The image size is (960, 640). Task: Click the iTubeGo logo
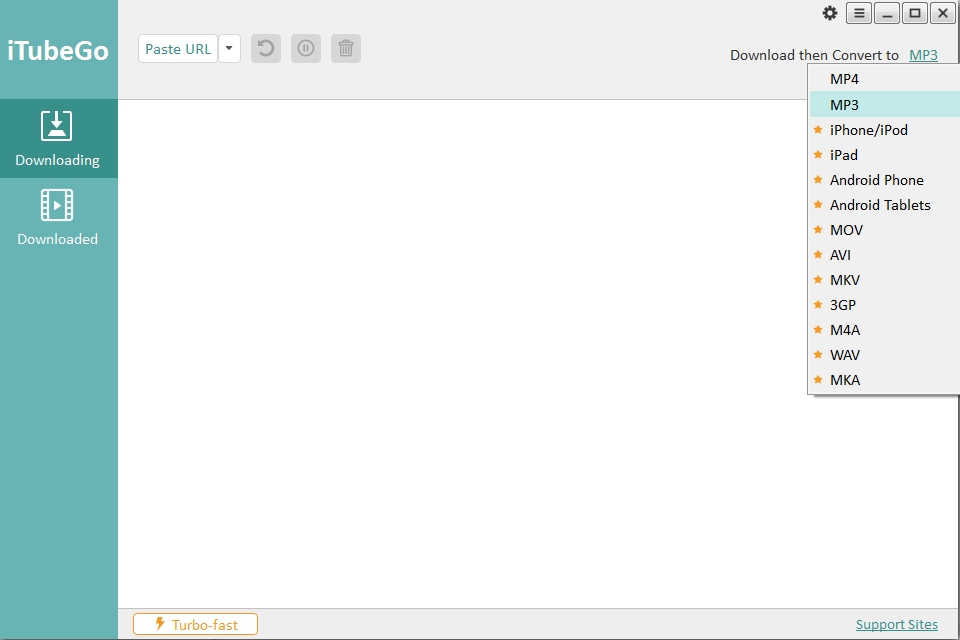pos(58,50)
